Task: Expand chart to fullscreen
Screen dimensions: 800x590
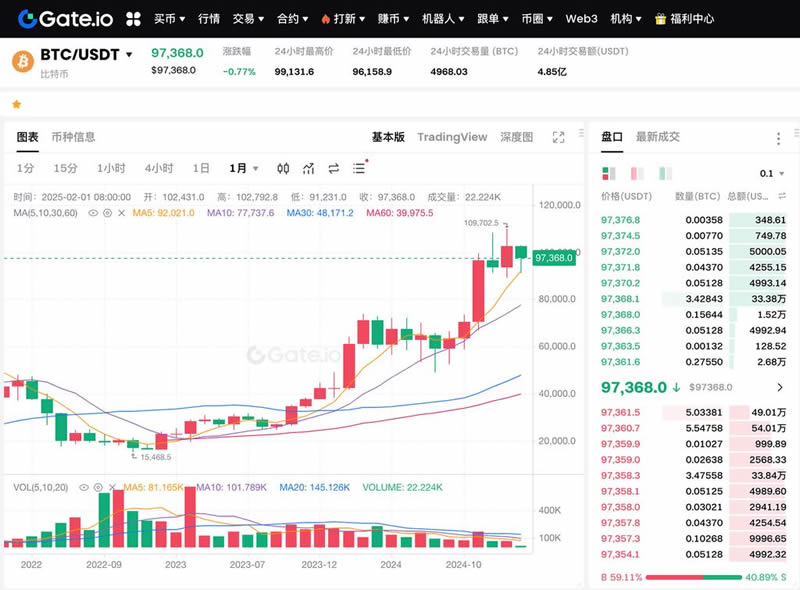Action: 559,137
